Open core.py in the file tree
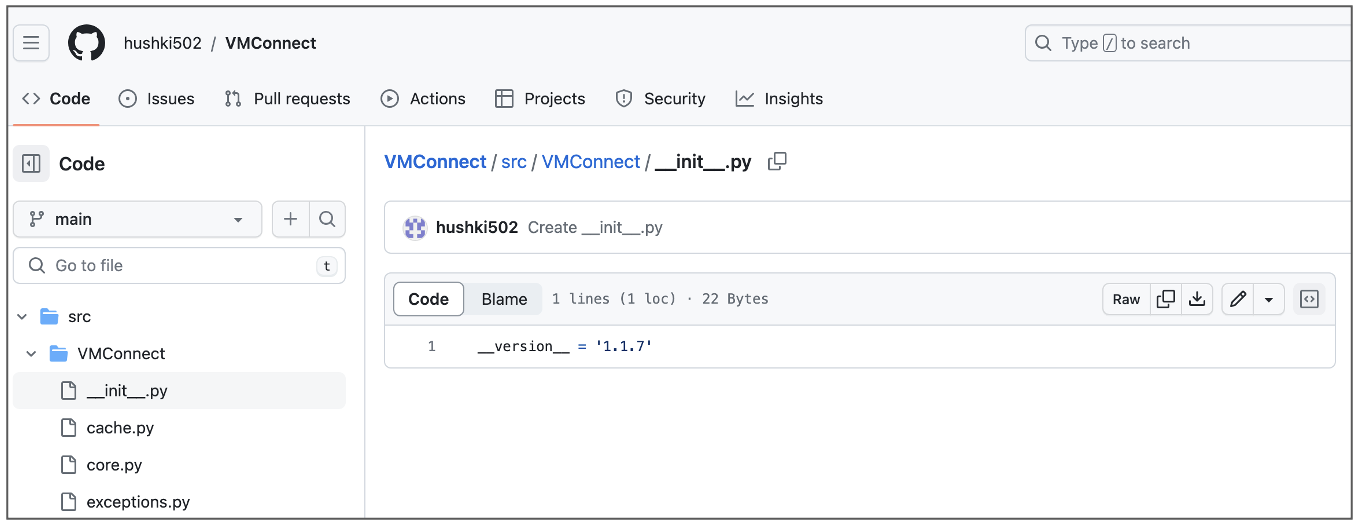Viewport: 1360px width, 526px height. [114, 465]
